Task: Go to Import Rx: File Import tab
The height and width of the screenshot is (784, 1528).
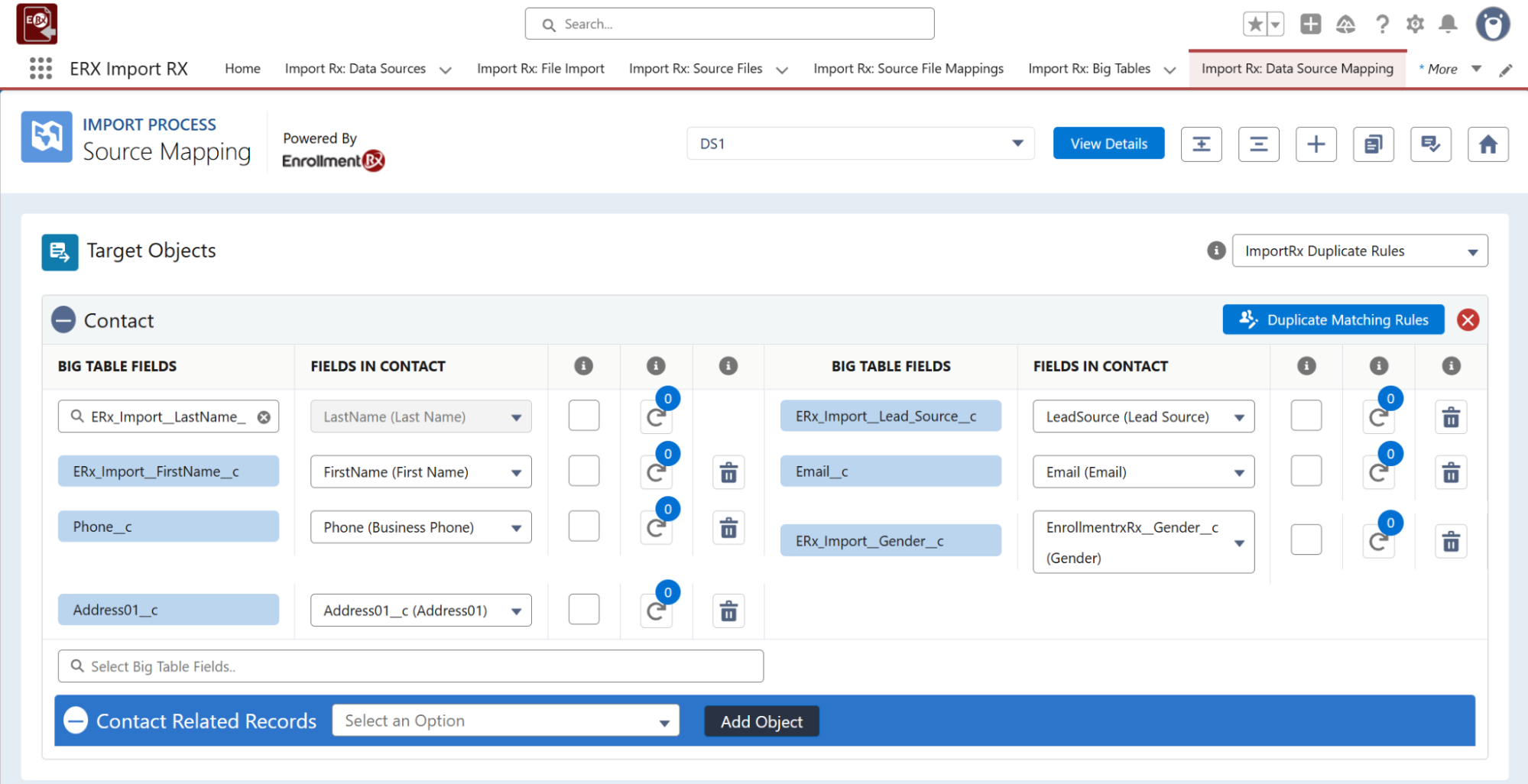Action: [x=540, y=69]
